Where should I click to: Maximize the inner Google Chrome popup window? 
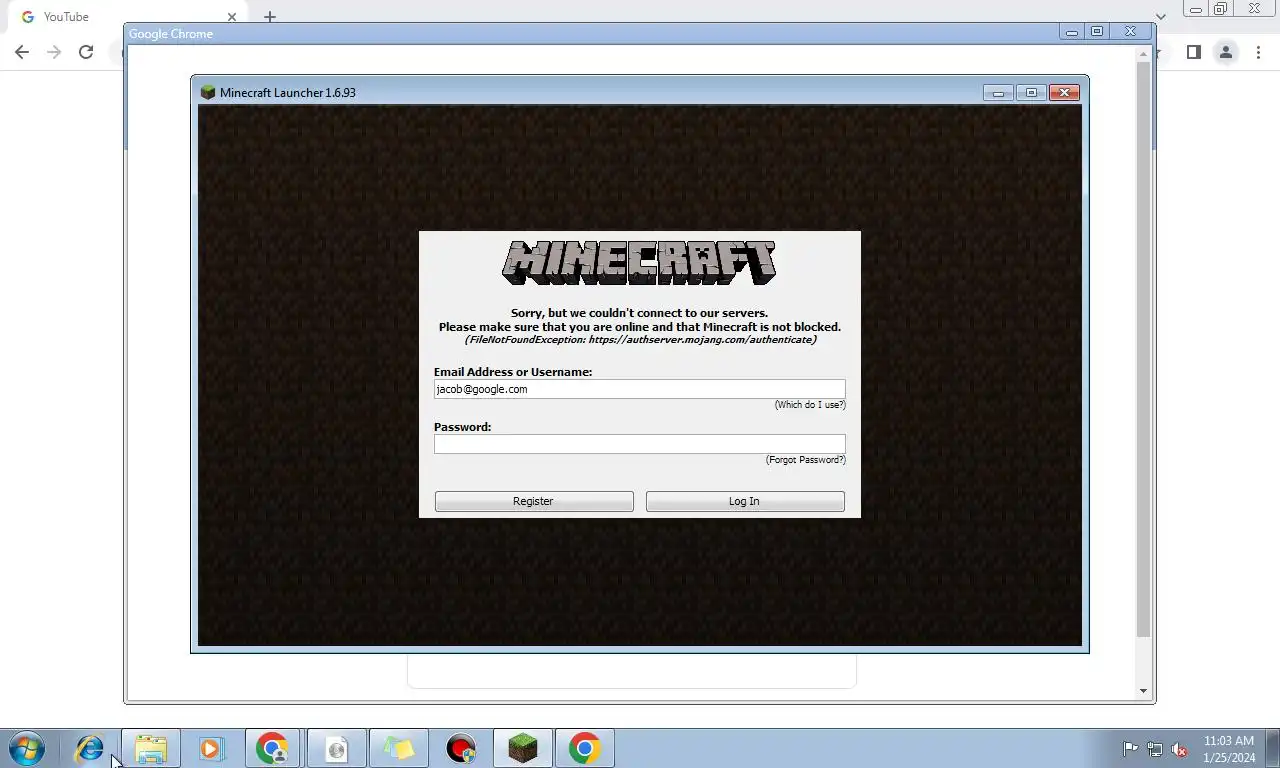1097,31
